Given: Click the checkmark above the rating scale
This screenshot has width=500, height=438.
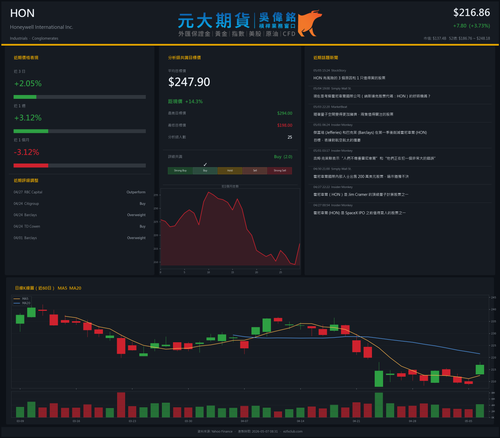Looking at the screenshot, I should [x=205, y=164].
